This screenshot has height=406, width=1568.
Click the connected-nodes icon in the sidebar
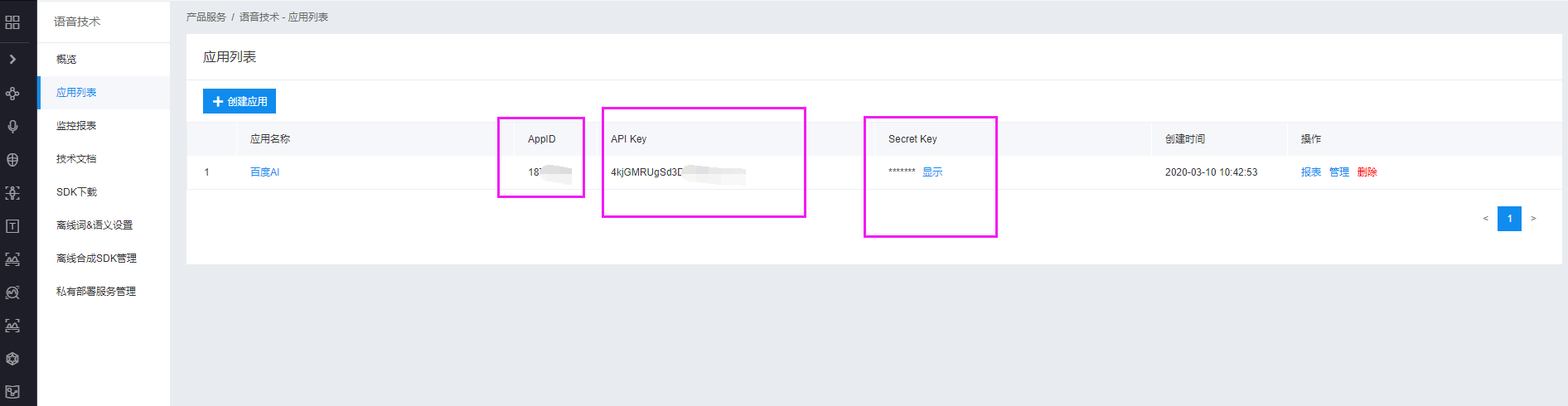click(x=12, y=94)
